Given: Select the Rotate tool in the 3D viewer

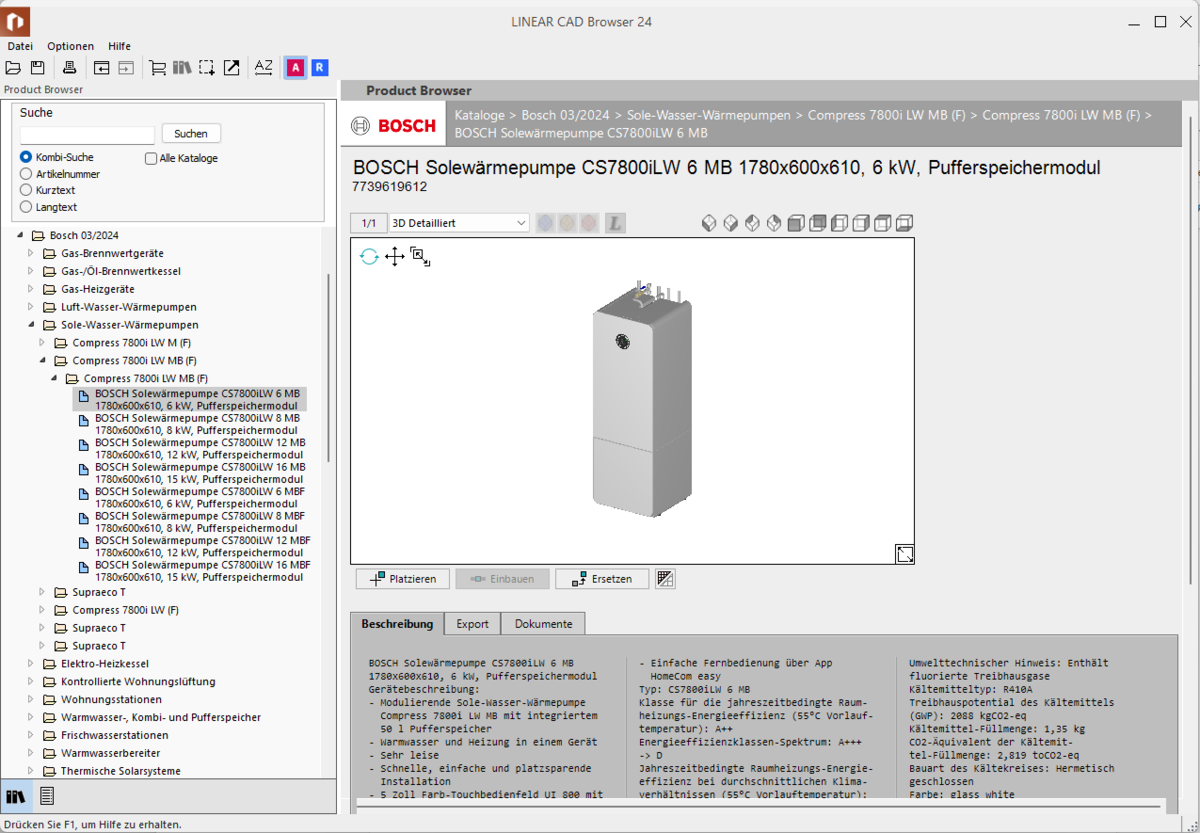Looking at the screenshot, I should point(368,256).
